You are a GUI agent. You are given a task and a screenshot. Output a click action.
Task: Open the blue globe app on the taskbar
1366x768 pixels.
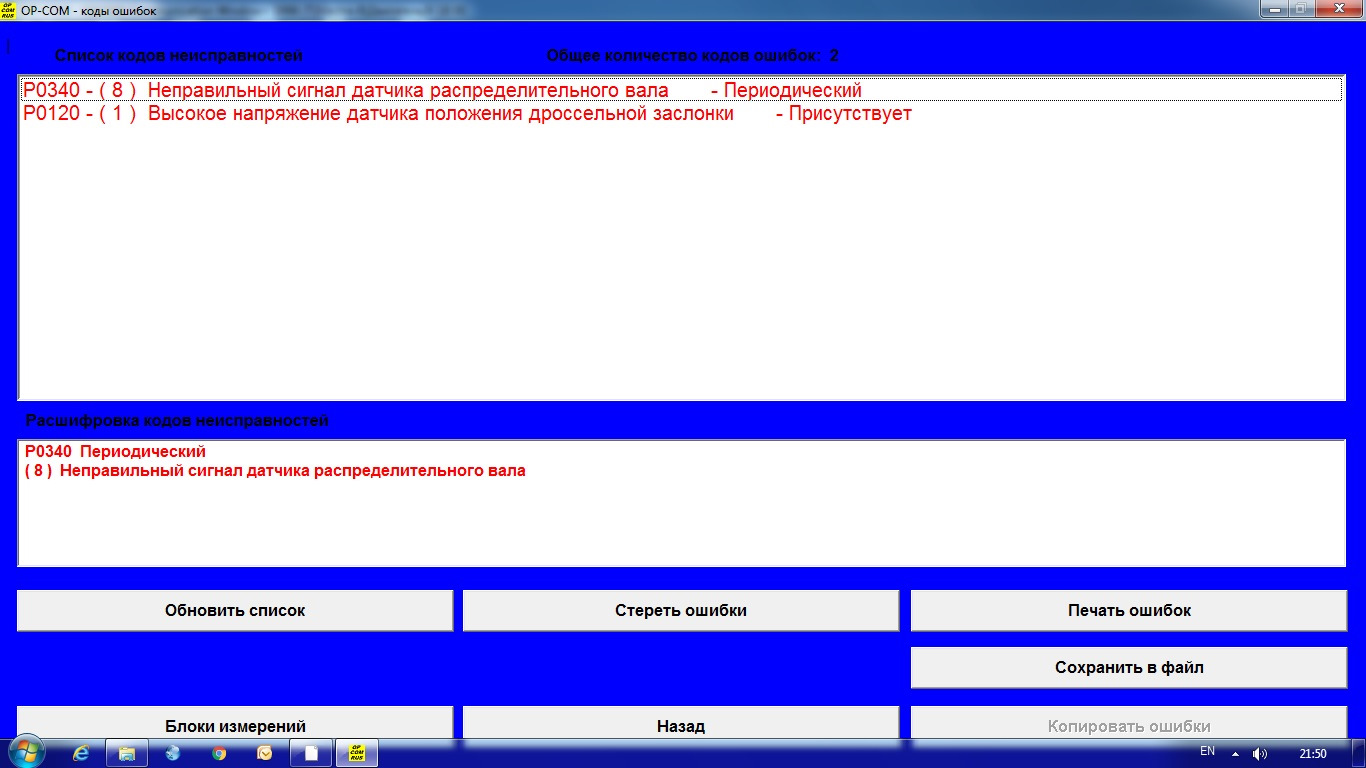[x=173, y=753]
